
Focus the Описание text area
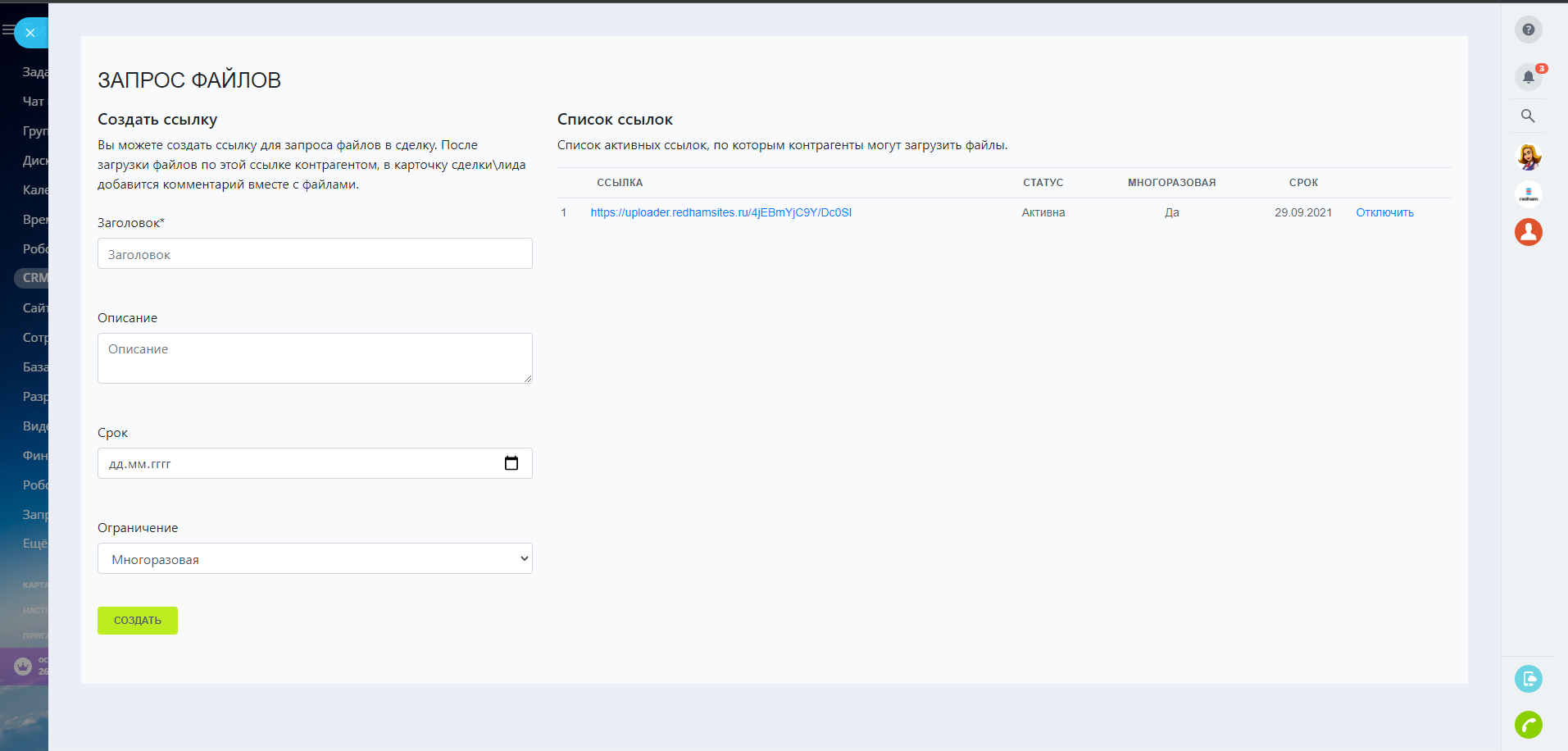tap(315, 358)
